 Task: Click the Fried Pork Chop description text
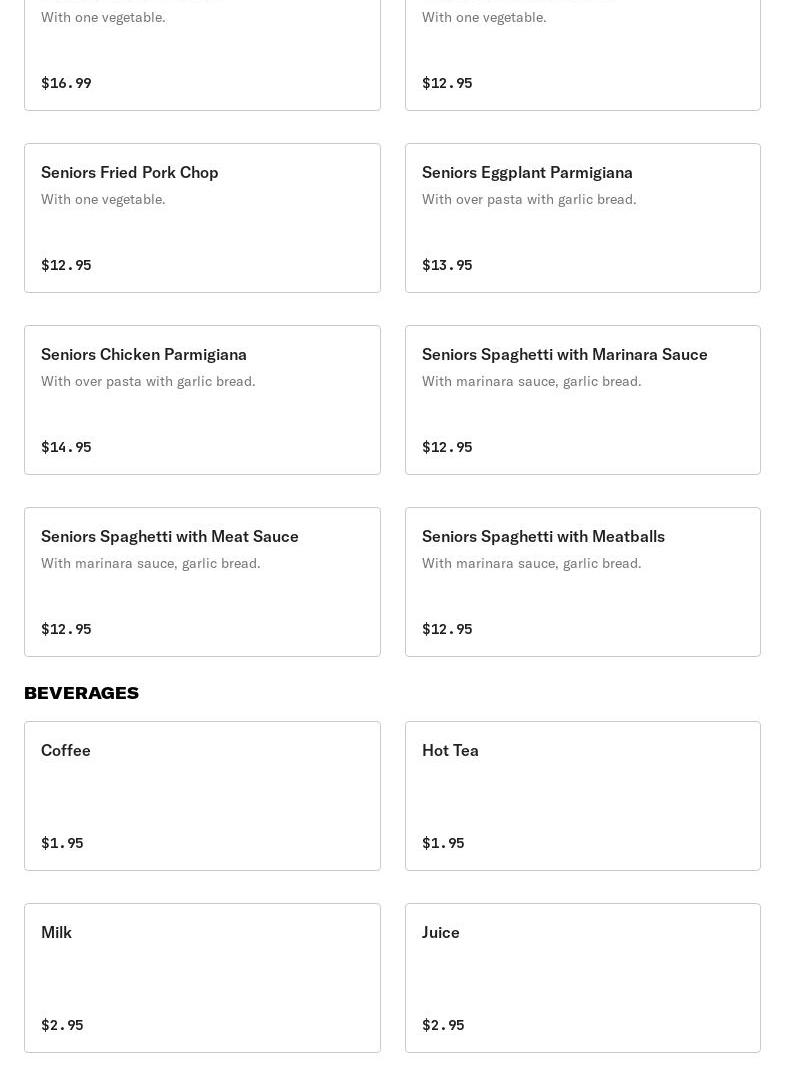(103, 199)
